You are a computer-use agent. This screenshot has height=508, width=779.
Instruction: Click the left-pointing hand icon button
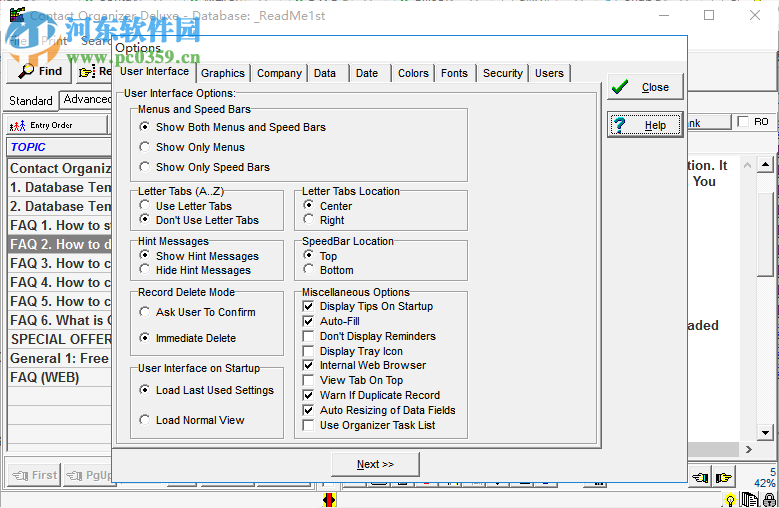click(700, 478)
